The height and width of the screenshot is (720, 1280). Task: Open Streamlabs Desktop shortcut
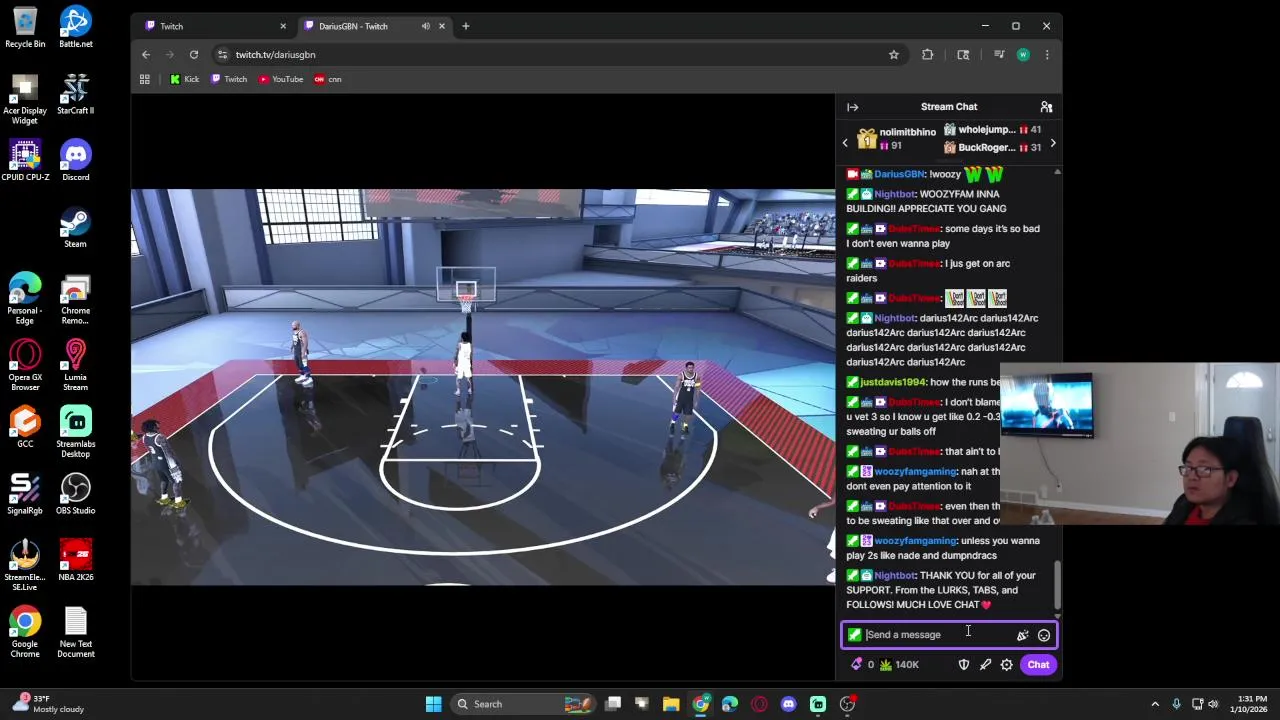[75, 432]
